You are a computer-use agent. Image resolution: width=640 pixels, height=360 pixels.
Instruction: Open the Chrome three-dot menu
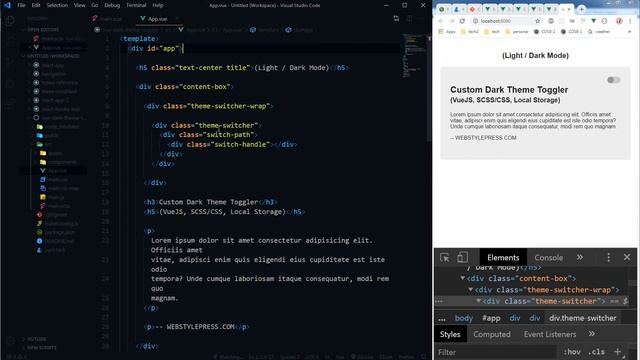click(630, 21)
